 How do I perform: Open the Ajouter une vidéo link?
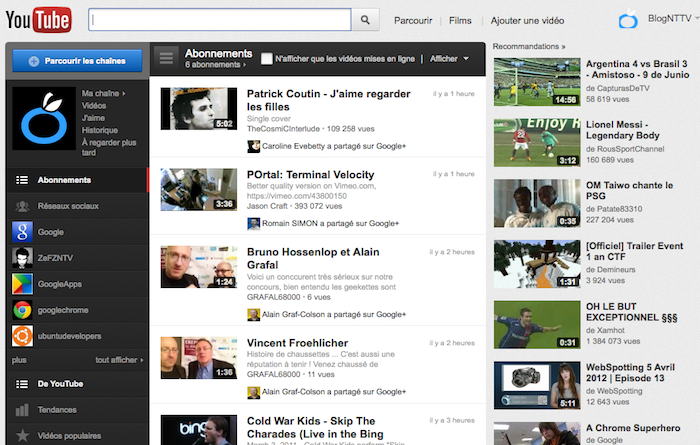pos(527,20)
